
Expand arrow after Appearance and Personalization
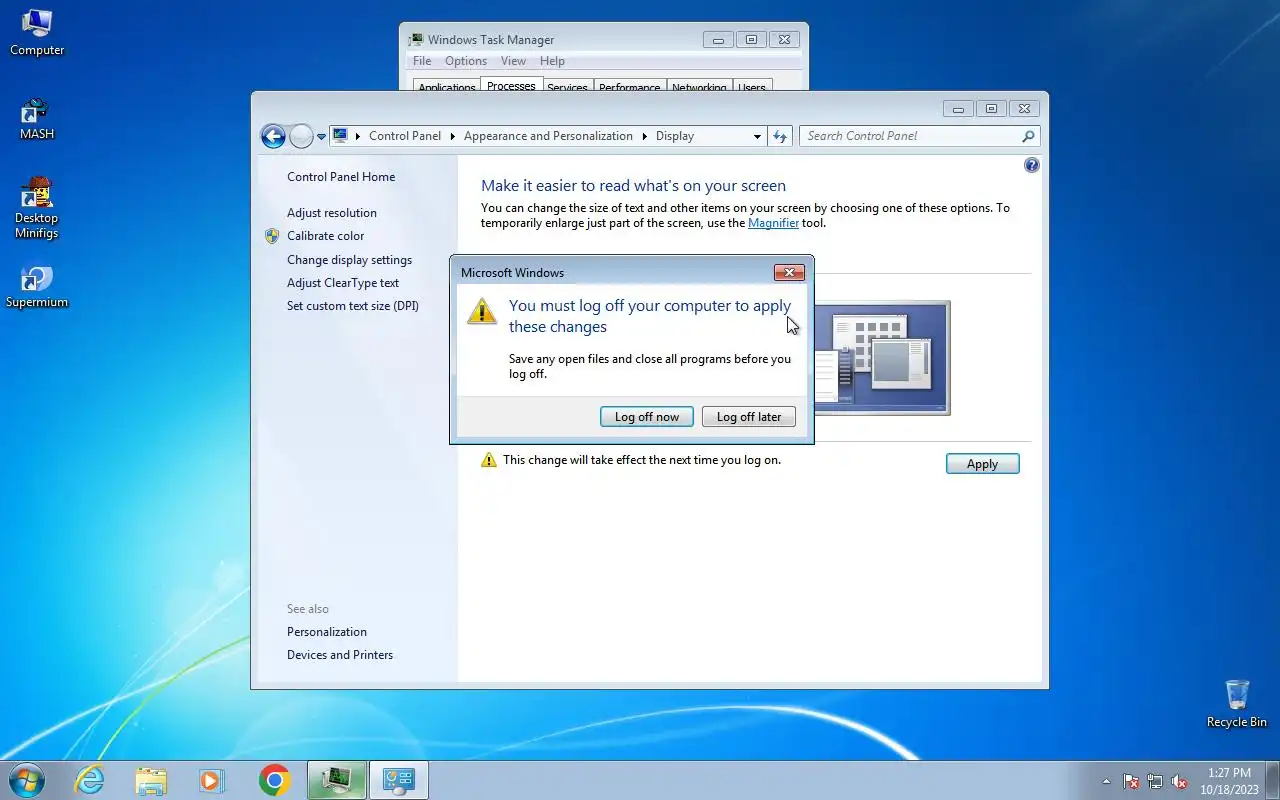coord(644,136)
